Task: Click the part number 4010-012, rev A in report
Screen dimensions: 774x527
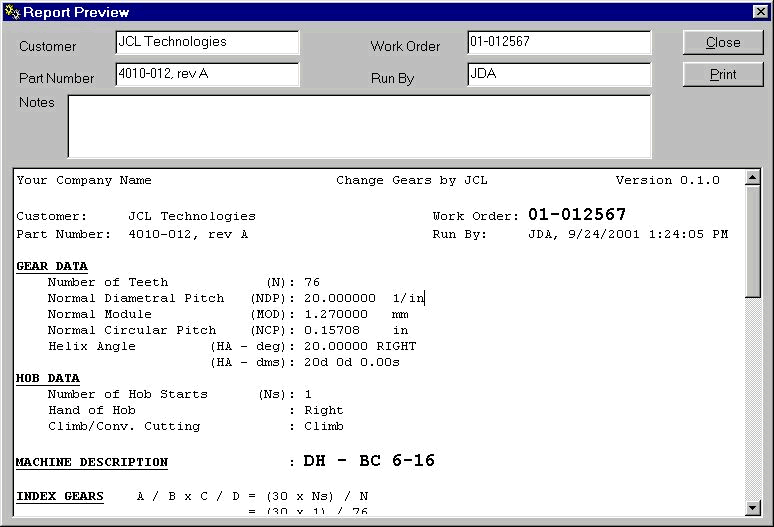Action: [x=188, y=234]
